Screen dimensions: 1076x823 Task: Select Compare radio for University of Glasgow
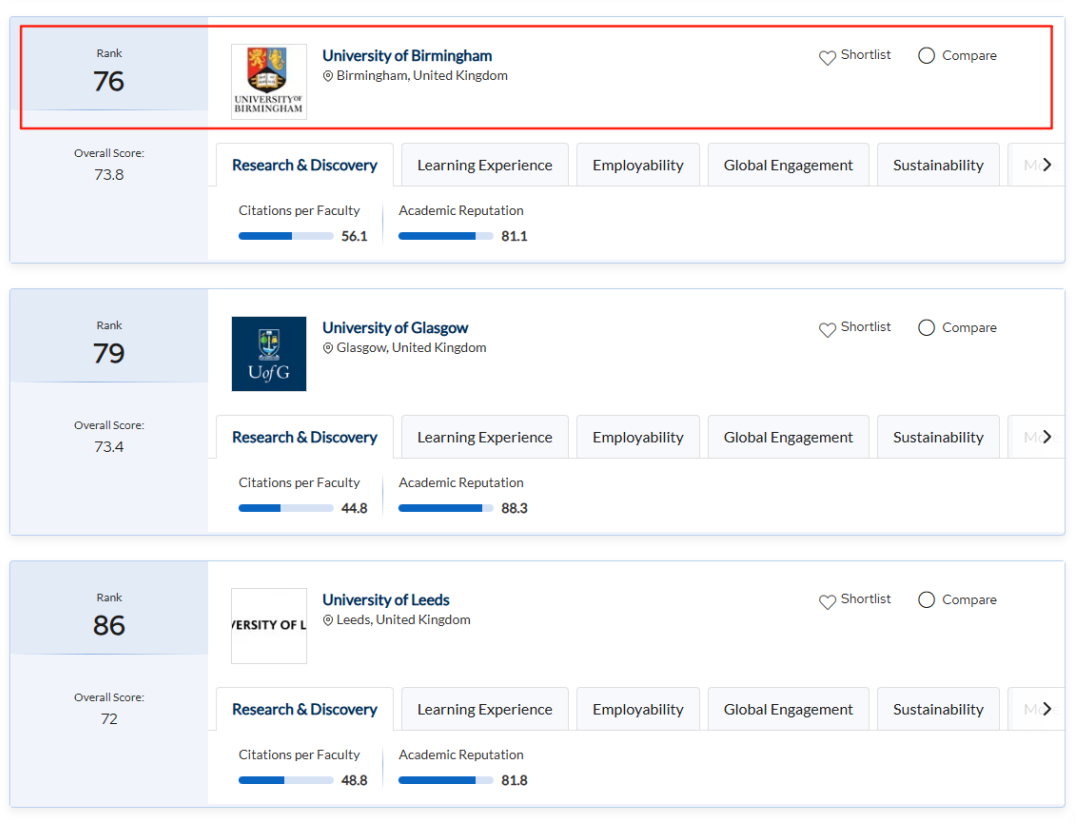926,327
